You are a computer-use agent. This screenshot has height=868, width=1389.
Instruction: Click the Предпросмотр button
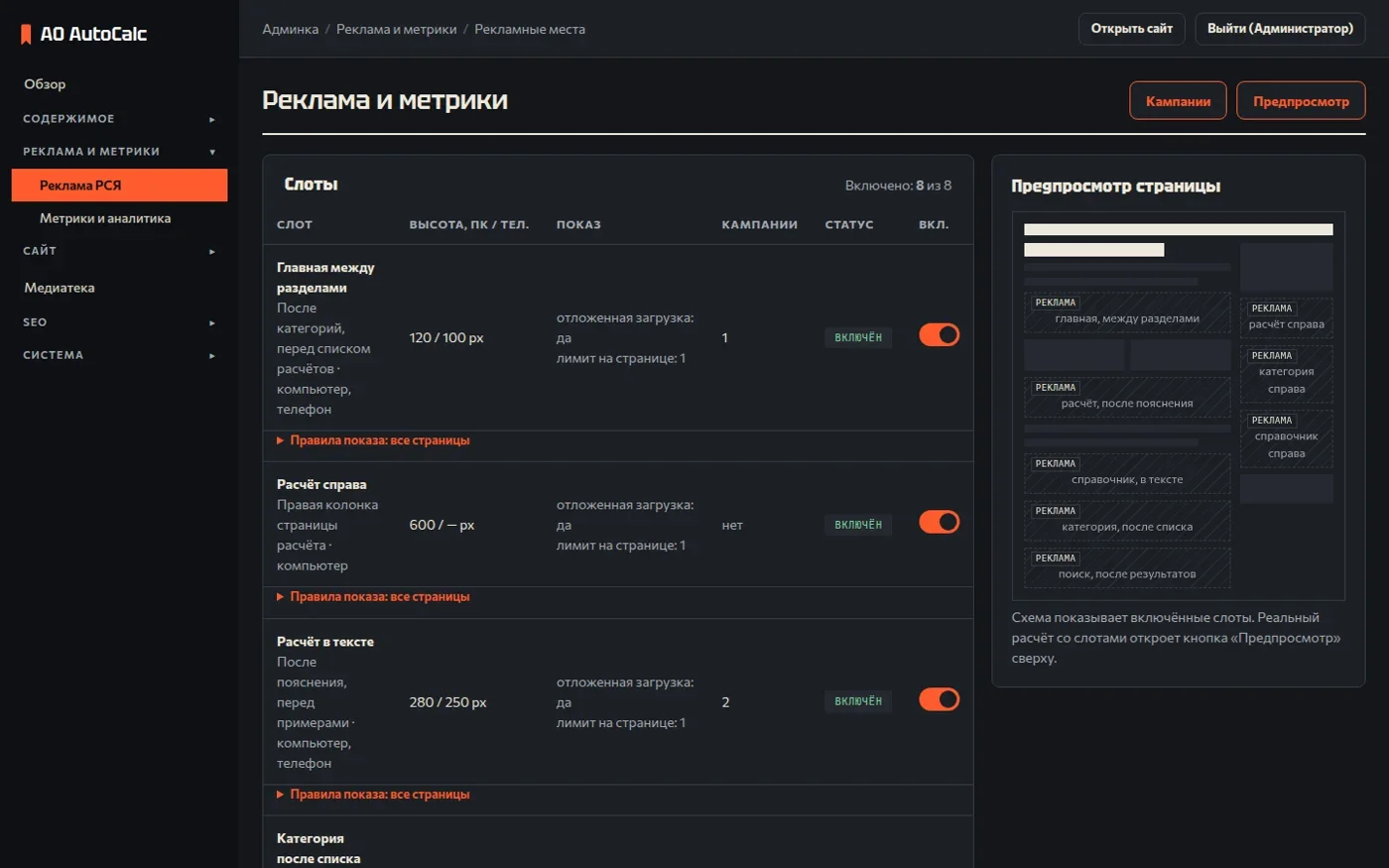(x=1301, y=101)
